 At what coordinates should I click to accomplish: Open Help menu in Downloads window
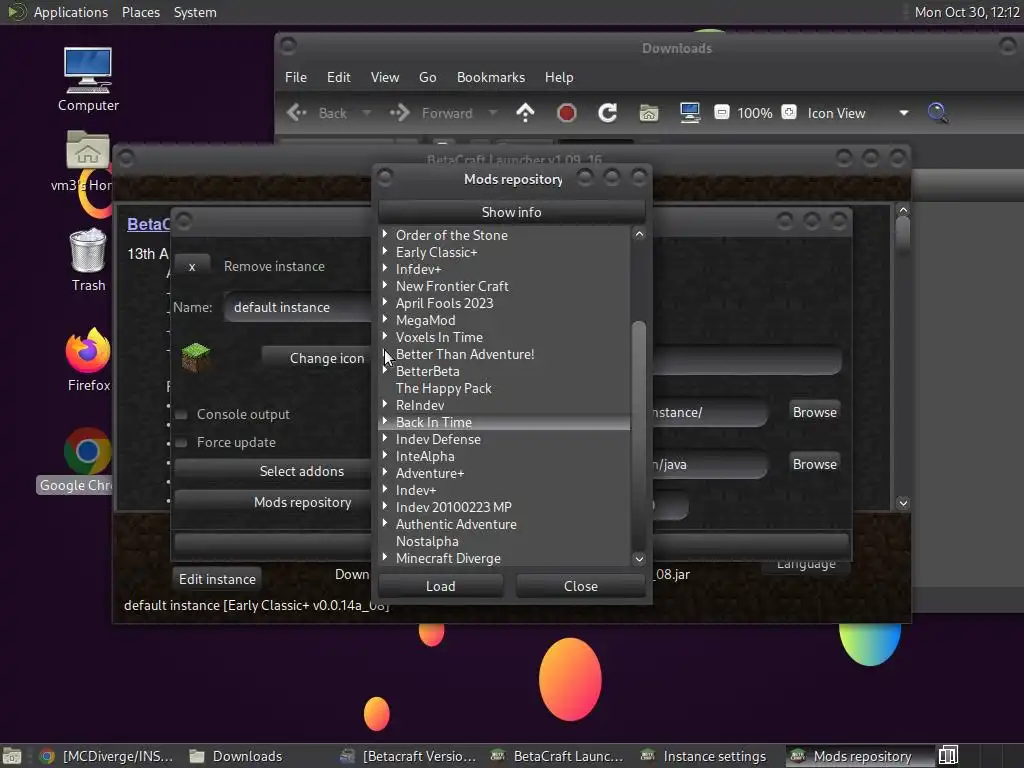pos(559,77)
